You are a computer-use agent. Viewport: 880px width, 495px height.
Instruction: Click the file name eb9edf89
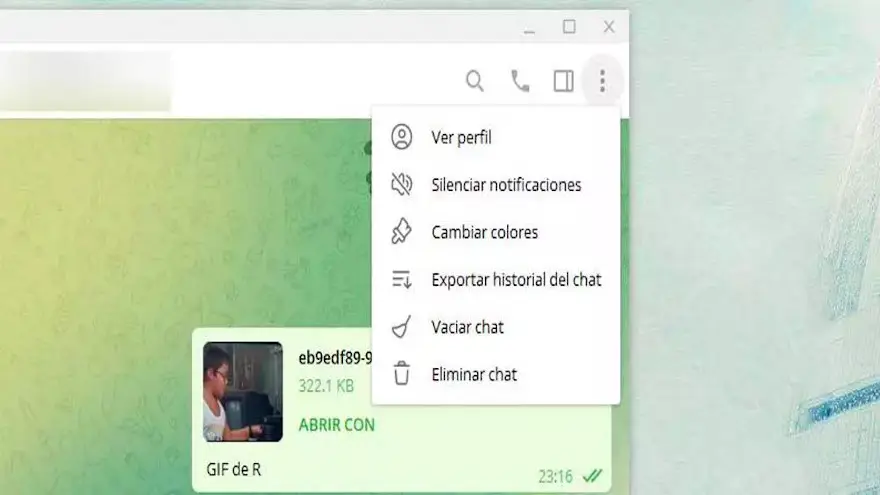click(335, 358)
